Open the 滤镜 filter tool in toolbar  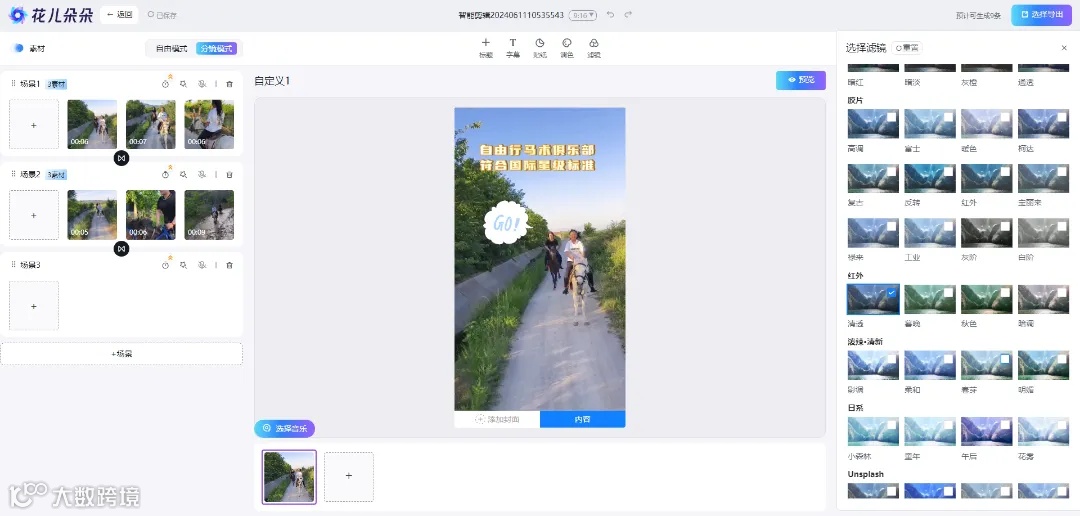point(594,48)
